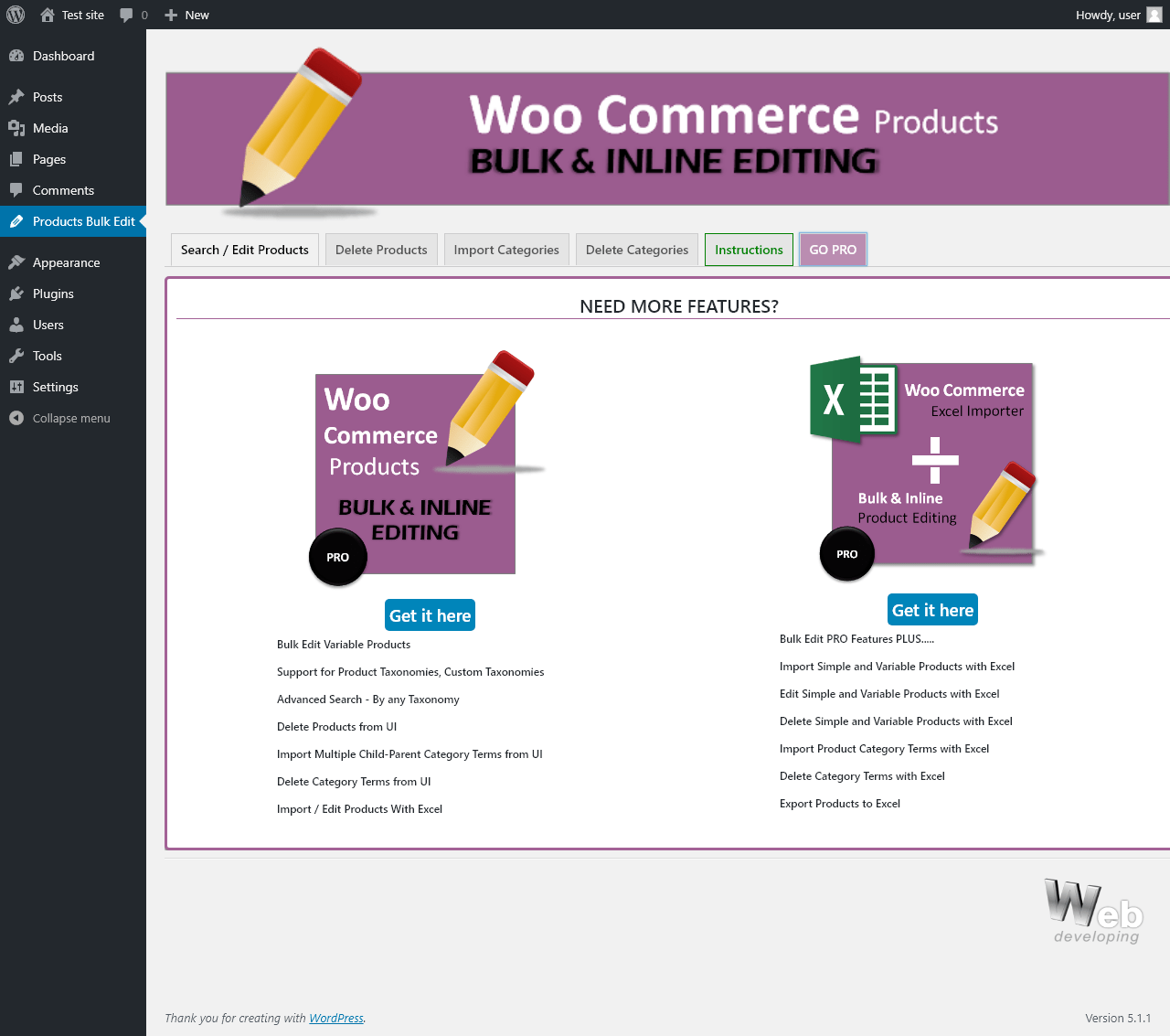Open the Delete Categories tab
Screen dimensions: 1170x1036
pyautogui.click(x=637, y=250)
